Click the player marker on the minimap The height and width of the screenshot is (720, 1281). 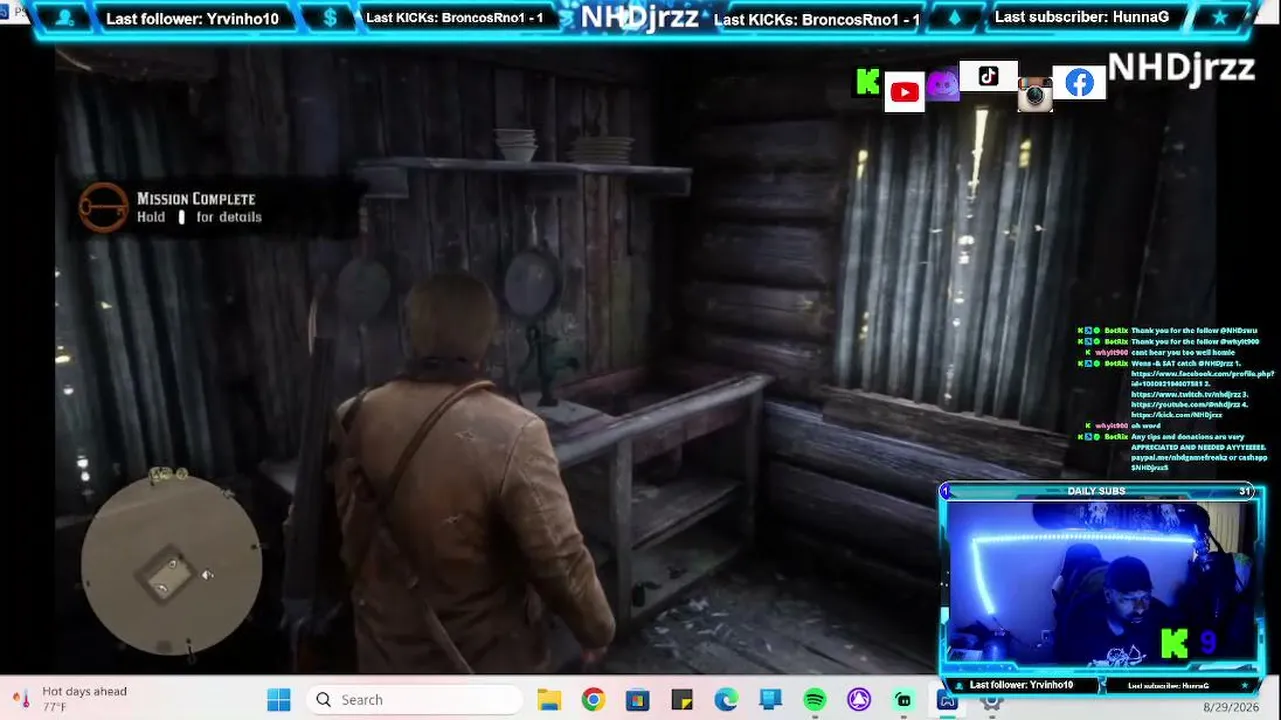(x=172, y=566)
